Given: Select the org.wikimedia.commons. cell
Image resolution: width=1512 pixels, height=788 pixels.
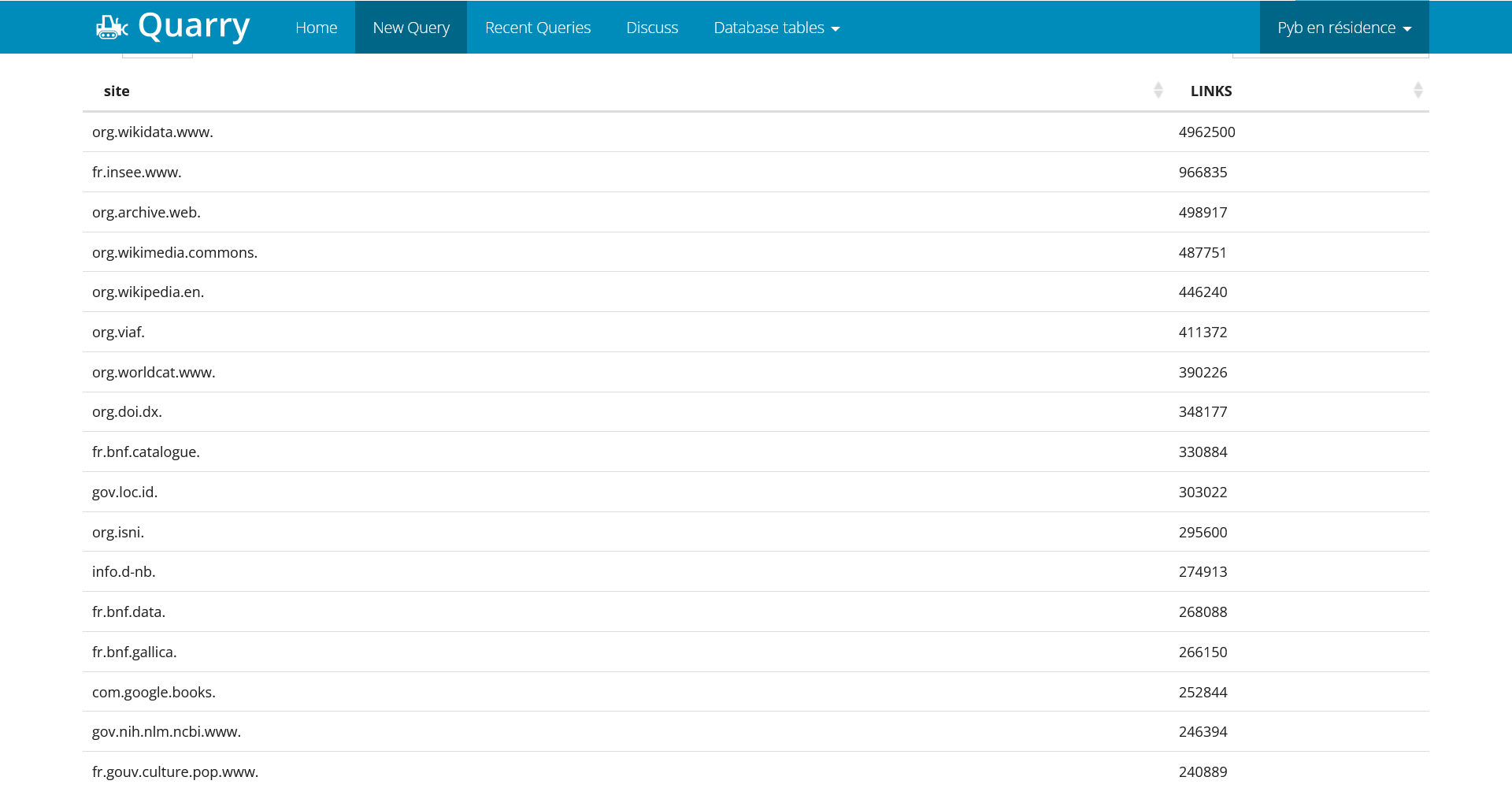Looking at the screenshot, I should [x=626, y=252].
